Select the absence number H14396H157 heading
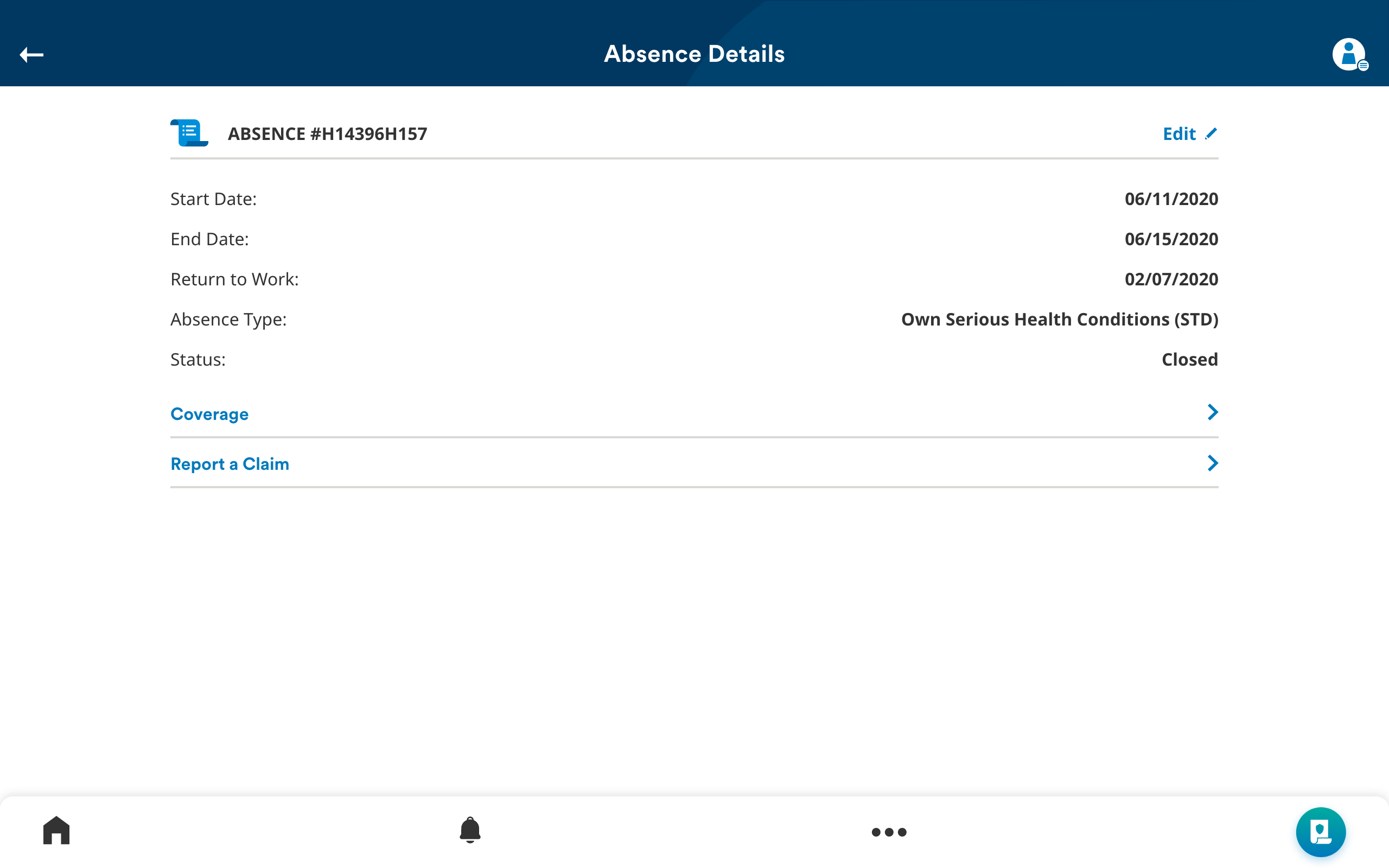 (x=327, y=134)
